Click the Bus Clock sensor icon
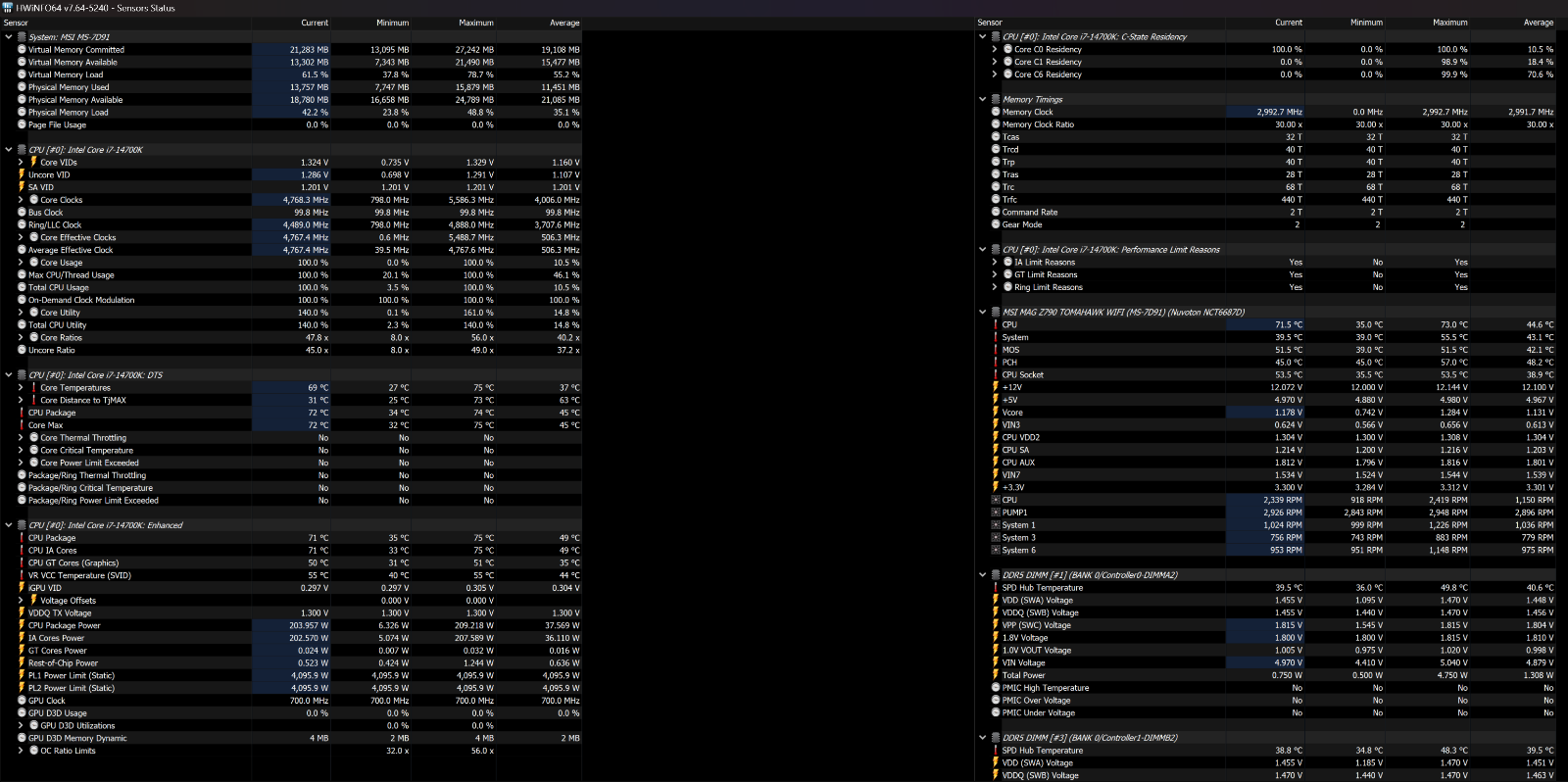The height and width of the screenshot is (782, 1568). pyautogui.click(x=22, y=213)
